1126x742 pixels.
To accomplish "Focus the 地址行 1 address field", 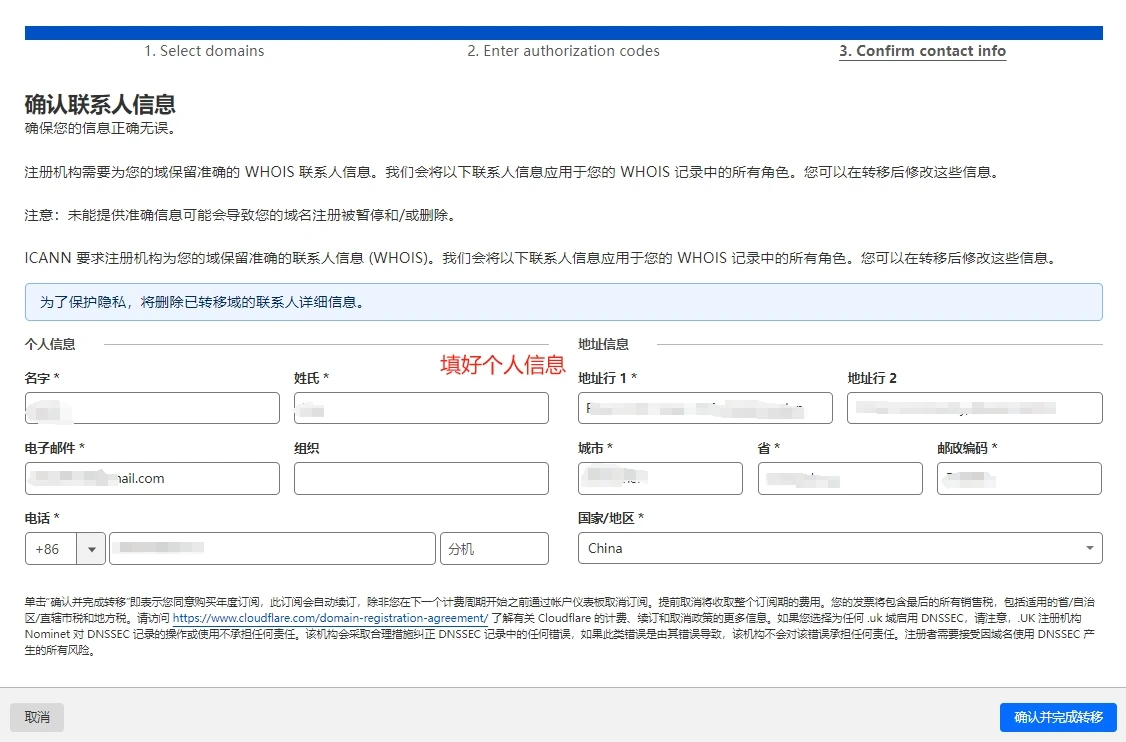I will pyautogui.click(x=705, y=408).
